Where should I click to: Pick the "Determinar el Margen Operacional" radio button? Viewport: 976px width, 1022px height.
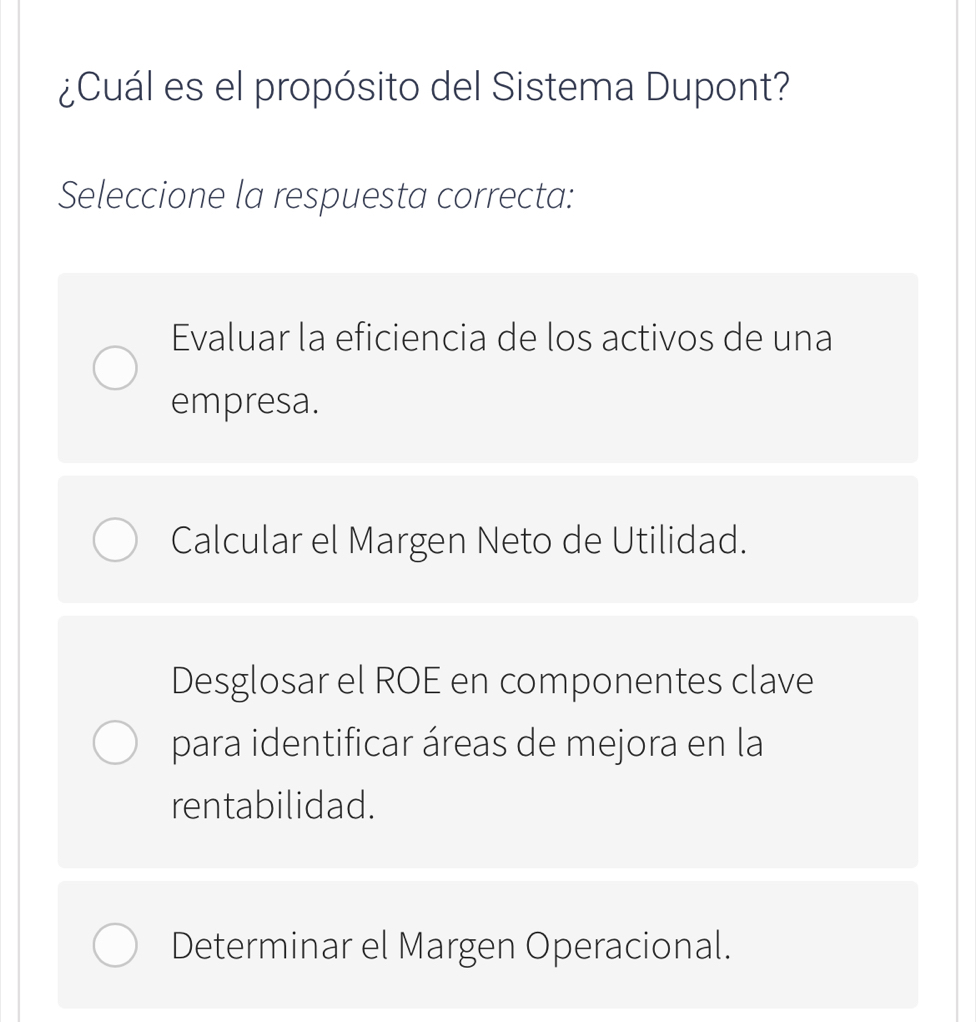(x=115, y=945)
